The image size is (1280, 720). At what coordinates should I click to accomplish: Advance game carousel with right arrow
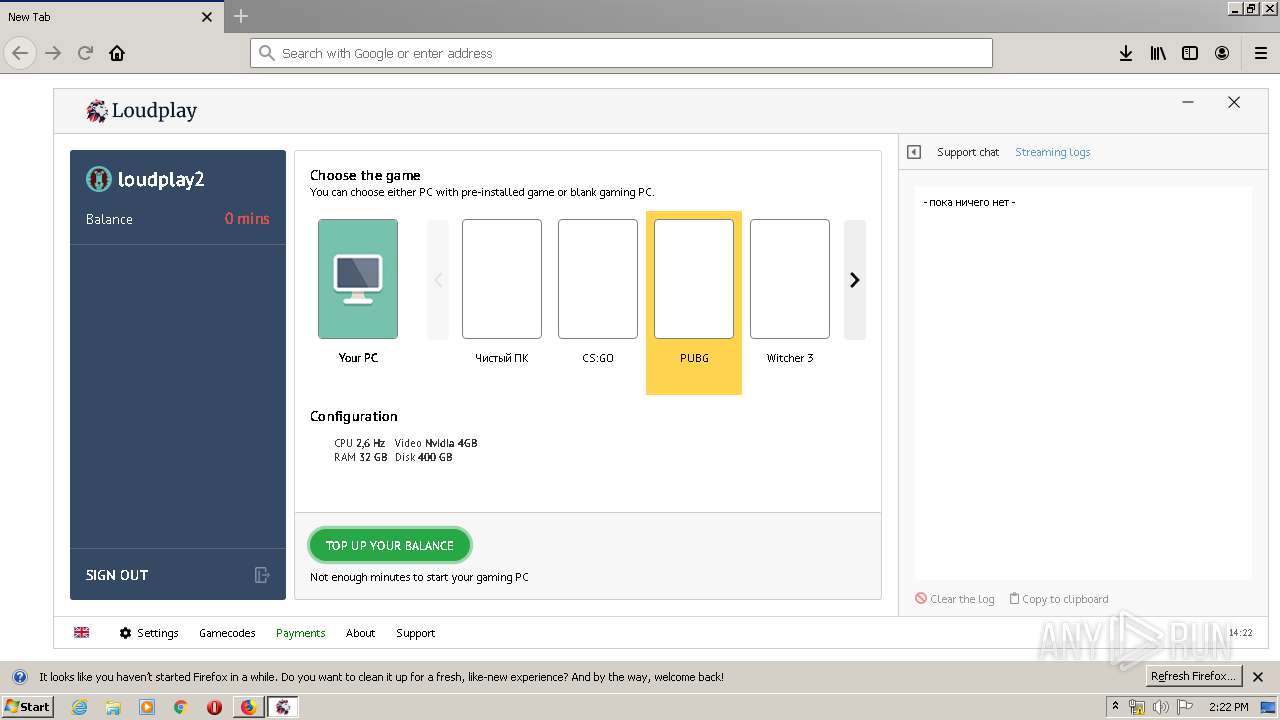coord(855,280)
